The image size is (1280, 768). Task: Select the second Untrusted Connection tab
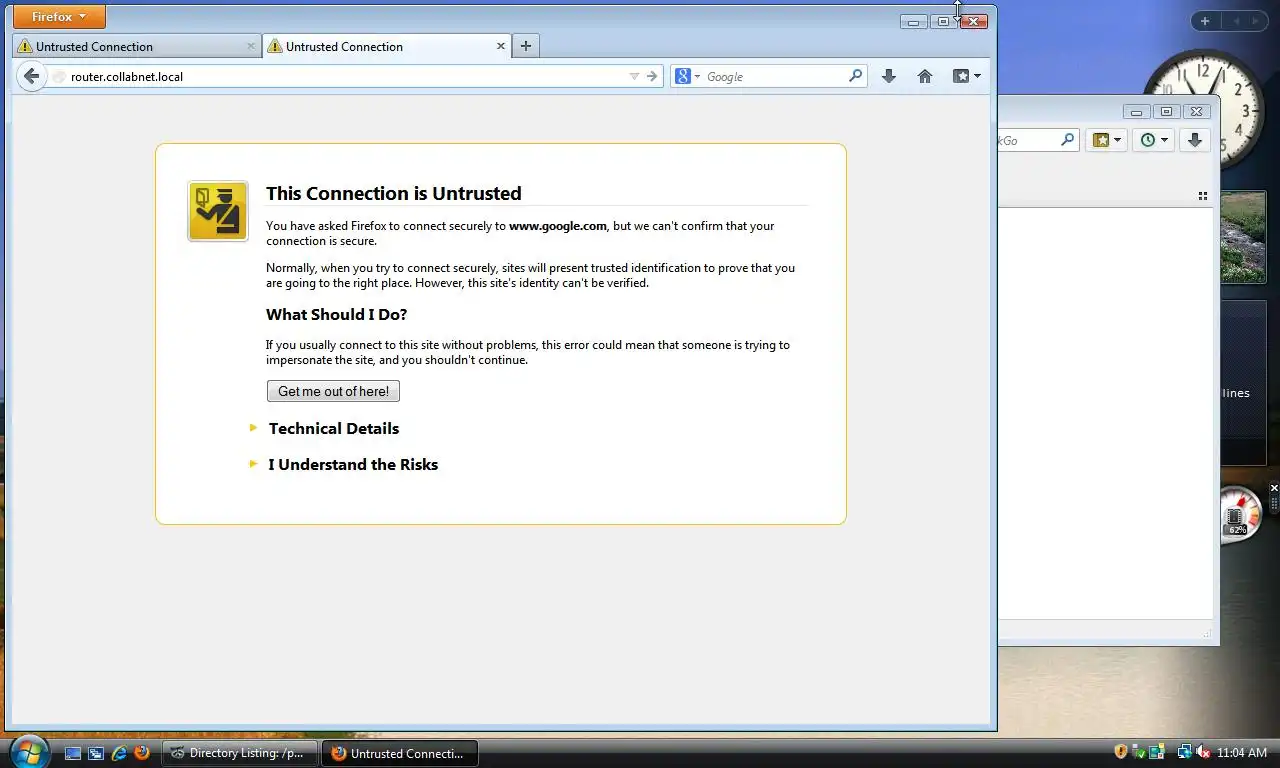click(x=387, y=46)
